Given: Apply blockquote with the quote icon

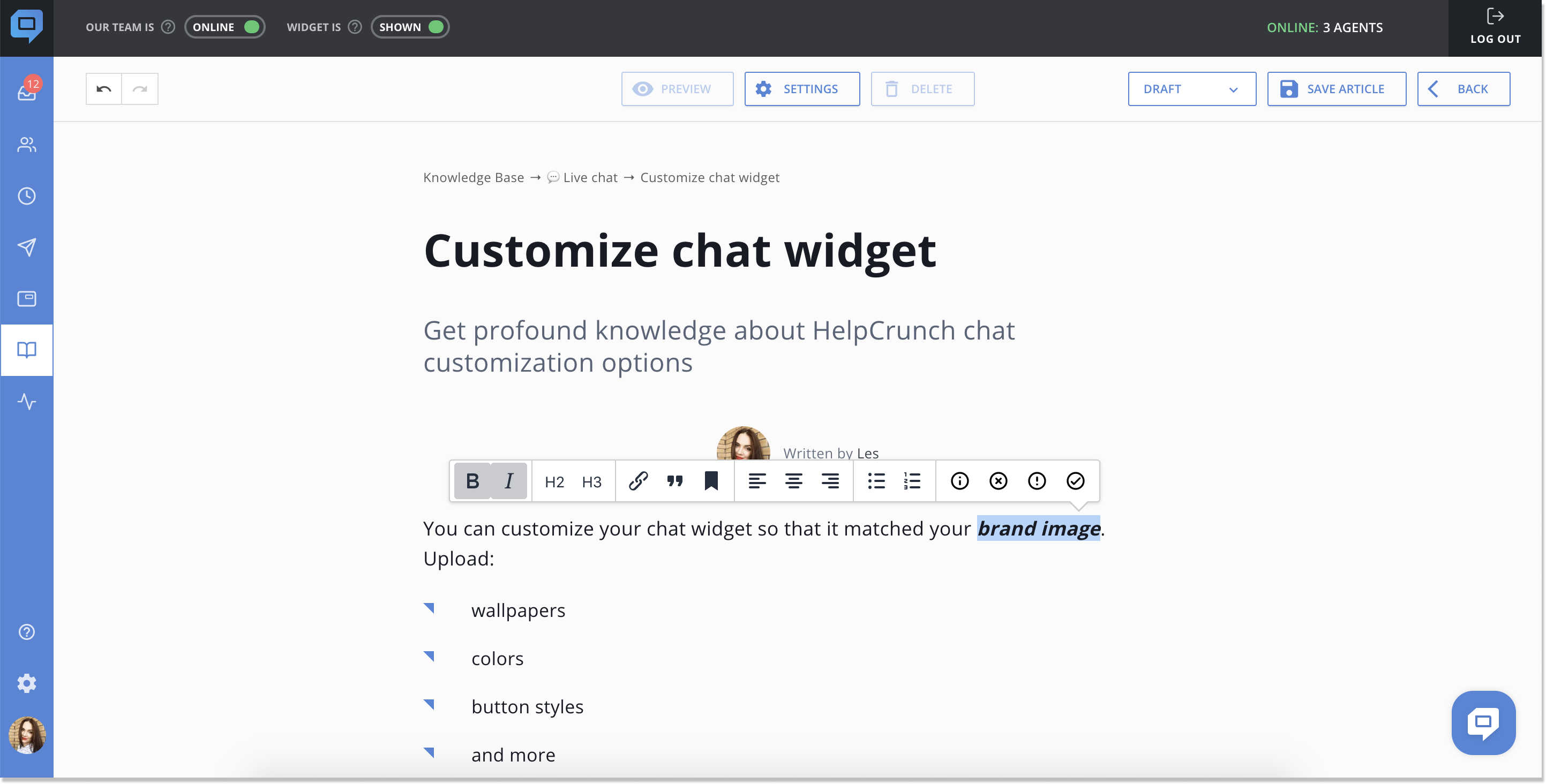Looking at the screenshot, I should [674, 481].
